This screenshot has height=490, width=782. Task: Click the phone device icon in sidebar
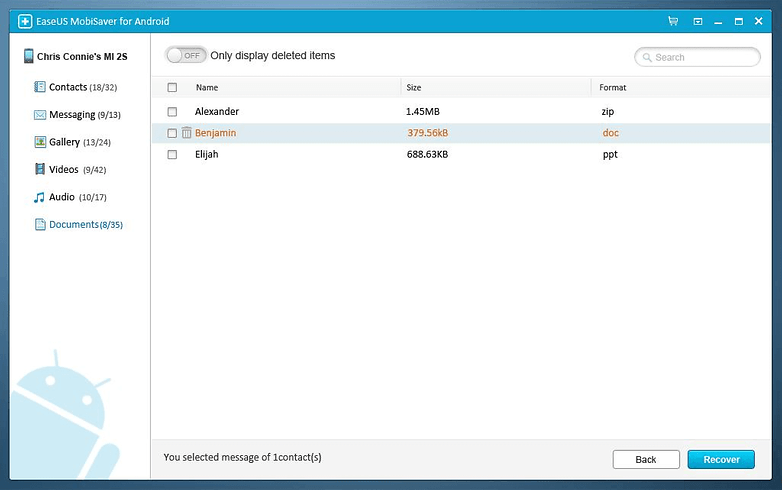point(28,57)
